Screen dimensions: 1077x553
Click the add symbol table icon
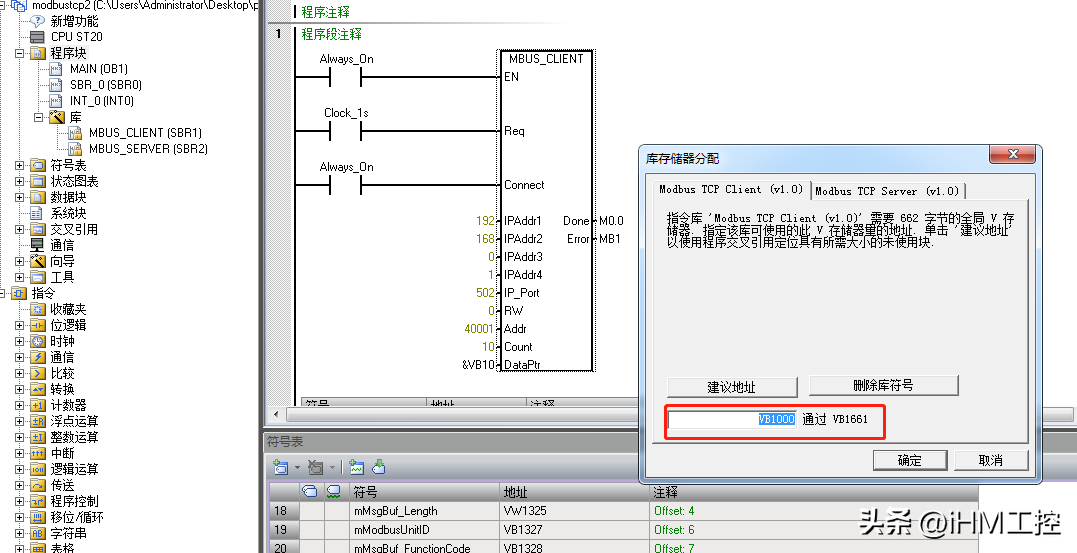click(x=282, y=467)
